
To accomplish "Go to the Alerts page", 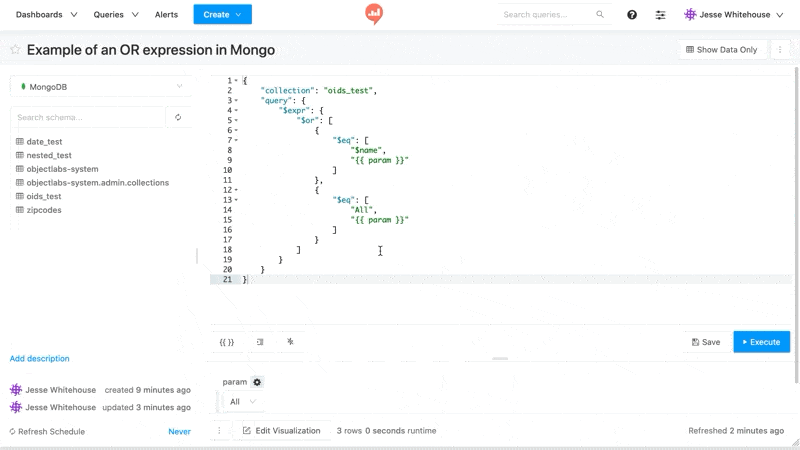I will click(166, 14).
